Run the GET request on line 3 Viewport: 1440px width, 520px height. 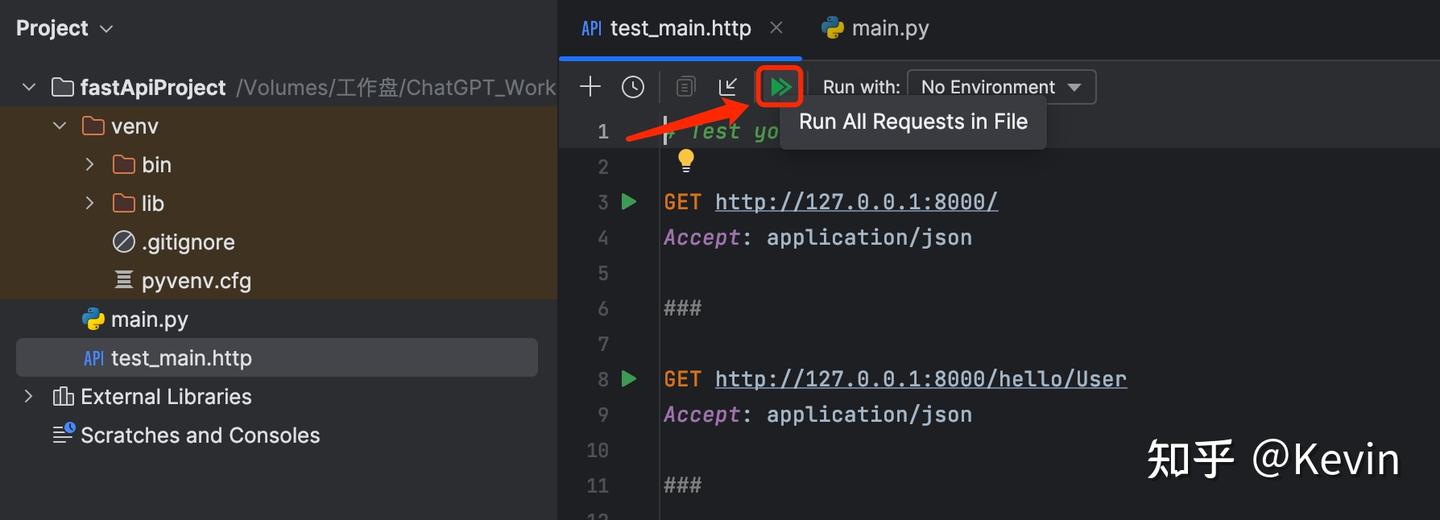[629, 202]
